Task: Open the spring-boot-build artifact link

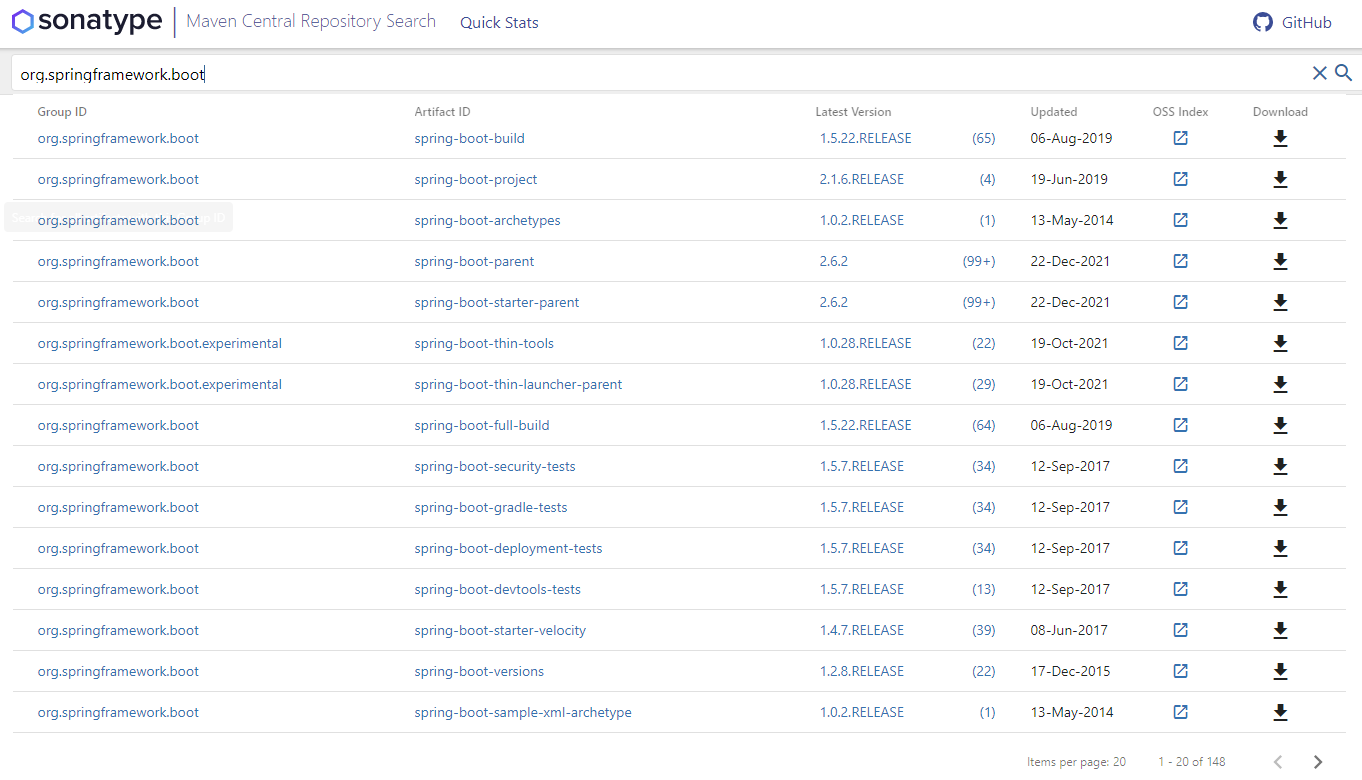Action: [x=469, y=138]
